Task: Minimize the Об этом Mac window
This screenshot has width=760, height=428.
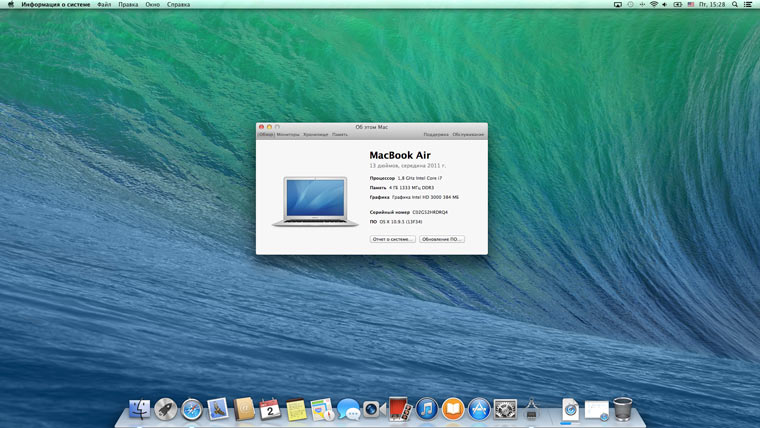Action: (269, 127)
